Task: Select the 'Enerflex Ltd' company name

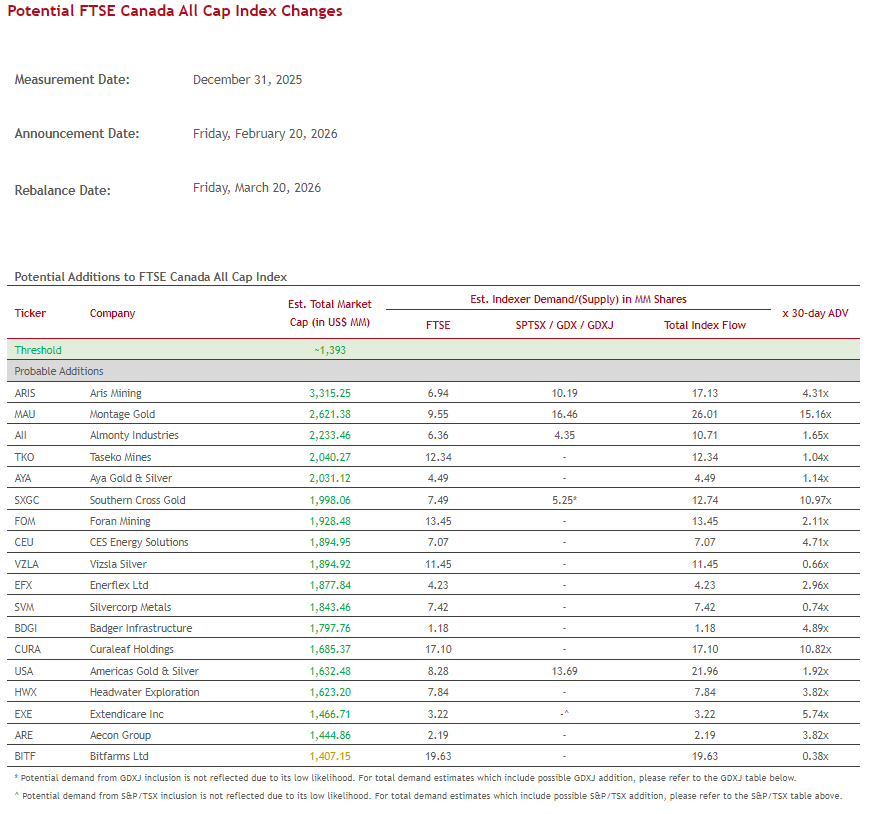Action: pyautogui.click(x=119, y=585)
